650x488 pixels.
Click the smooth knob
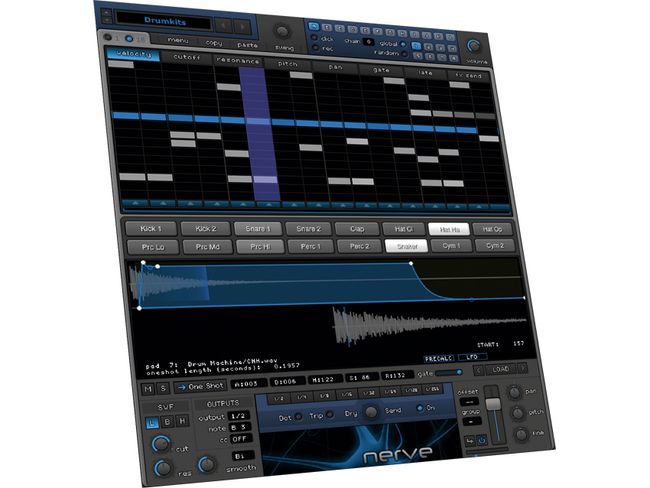click(x=207, y=465)
